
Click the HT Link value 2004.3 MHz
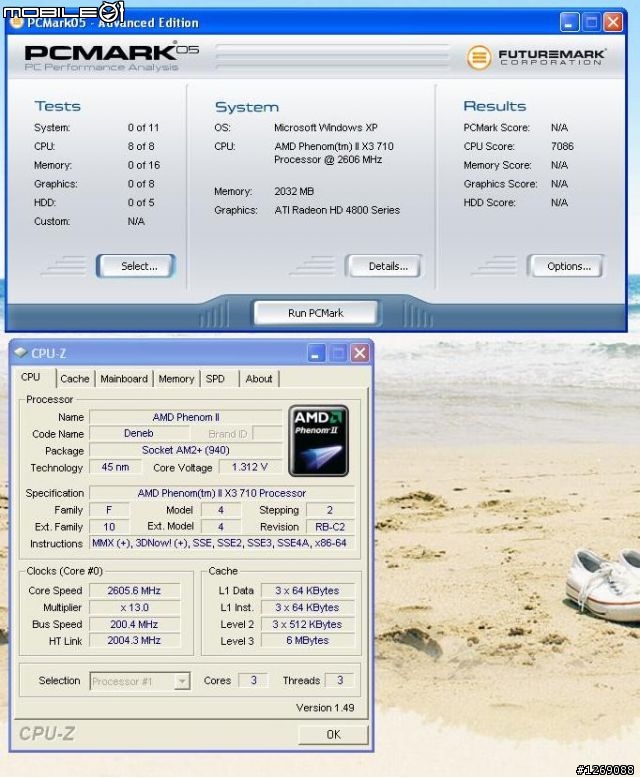[134, 640]
